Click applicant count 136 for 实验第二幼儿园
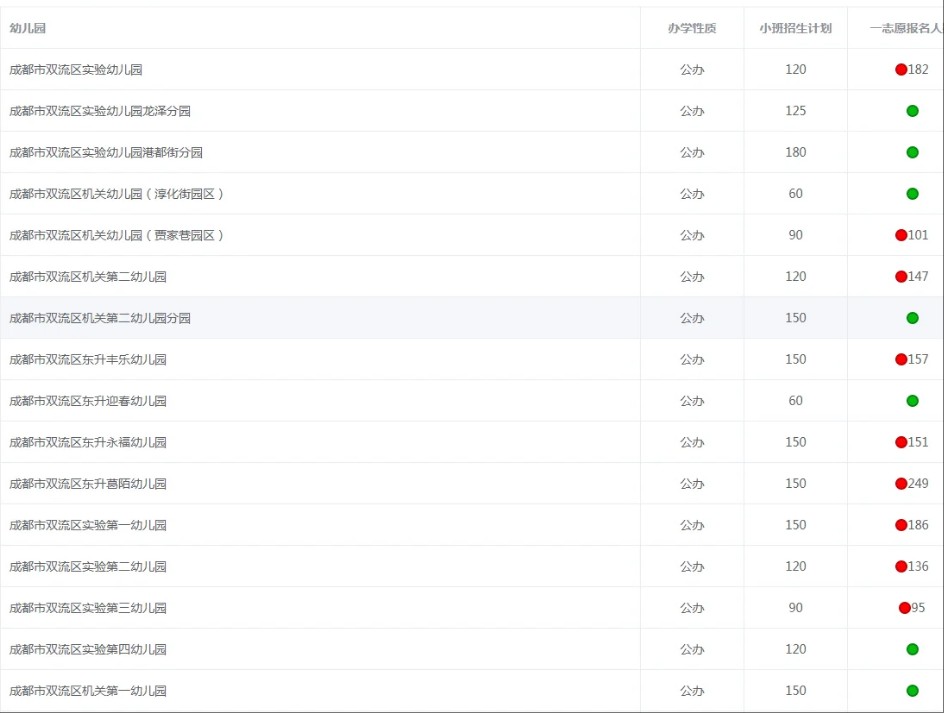This screenshot has height=713, width=944. 918,567
